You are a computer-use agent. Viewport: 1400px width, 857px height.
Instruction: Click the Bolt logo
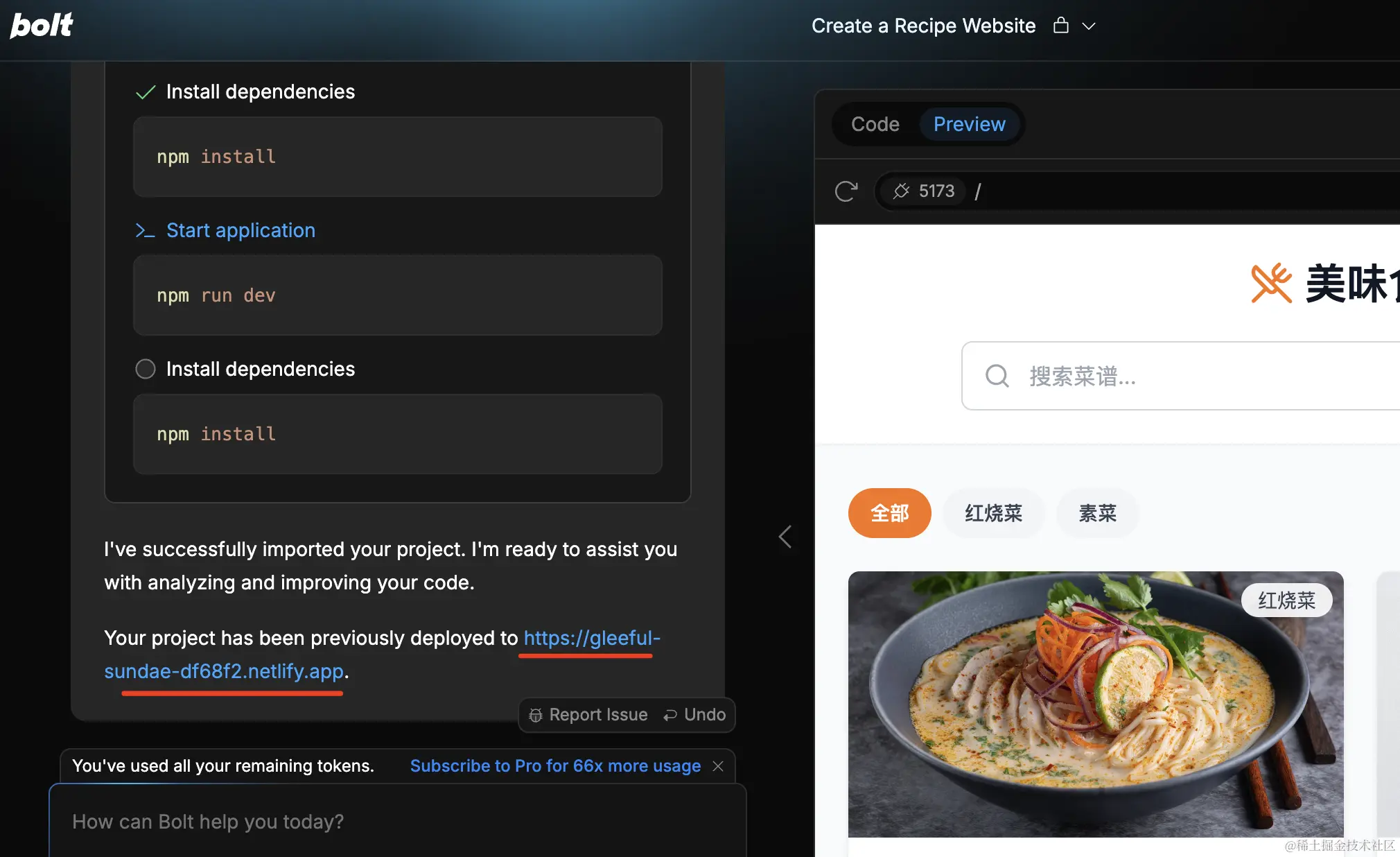pyautogui.click(x=42, y=26)
